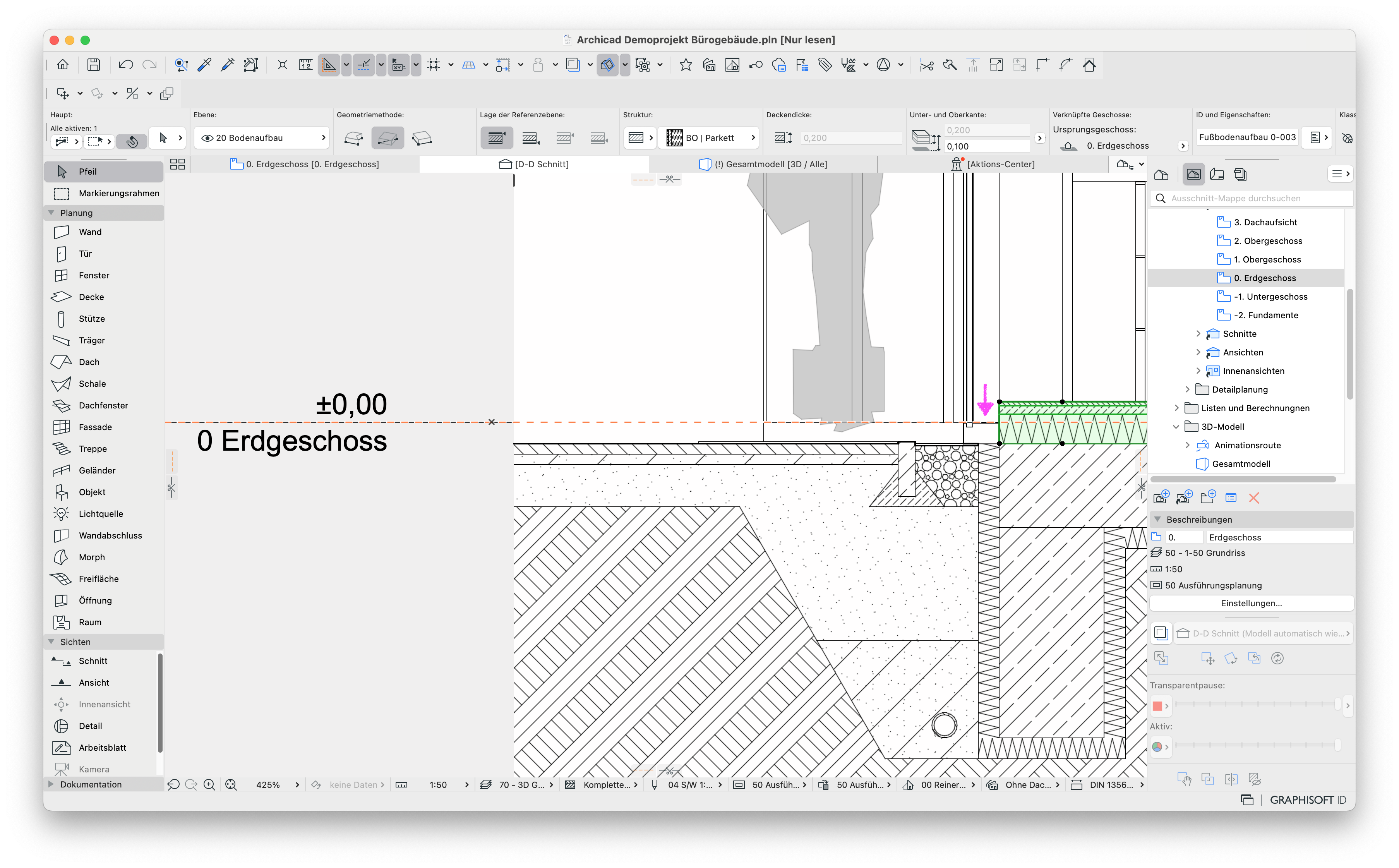
Task: Open the 04 S/W 1:... pen set
Action: 686,785
